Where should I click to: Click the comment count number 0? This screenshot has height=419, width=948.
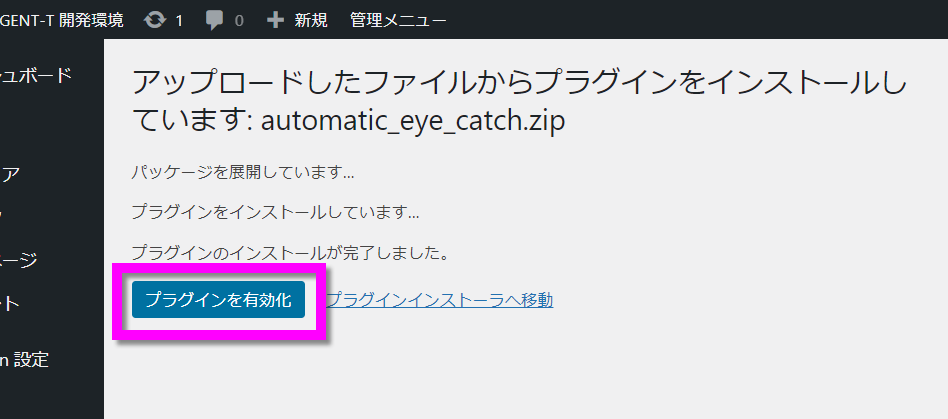pos(239,20)
